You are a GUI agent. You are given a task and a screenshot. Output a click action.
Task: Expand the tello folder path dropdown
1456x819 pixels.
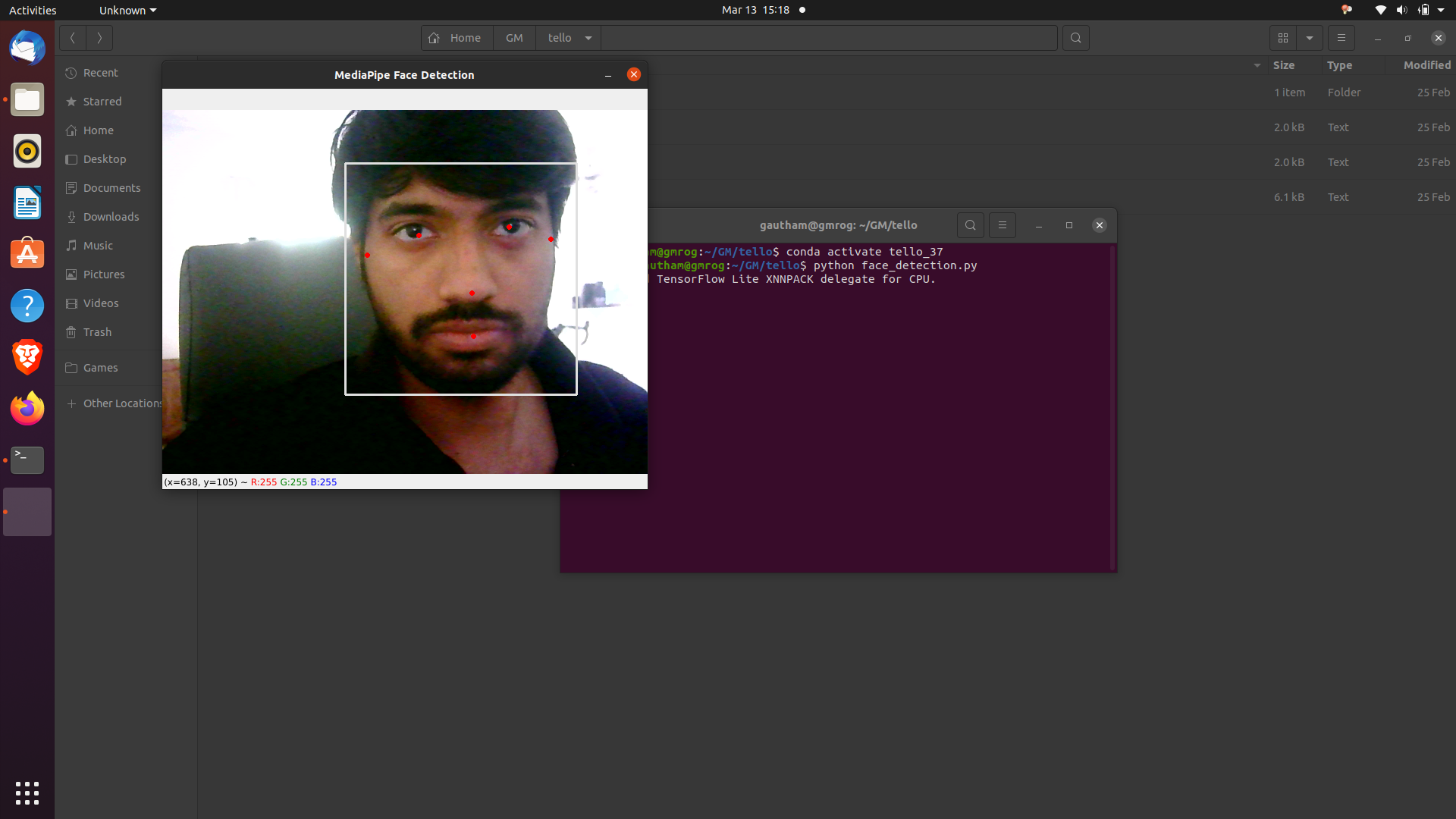point(588,38)
